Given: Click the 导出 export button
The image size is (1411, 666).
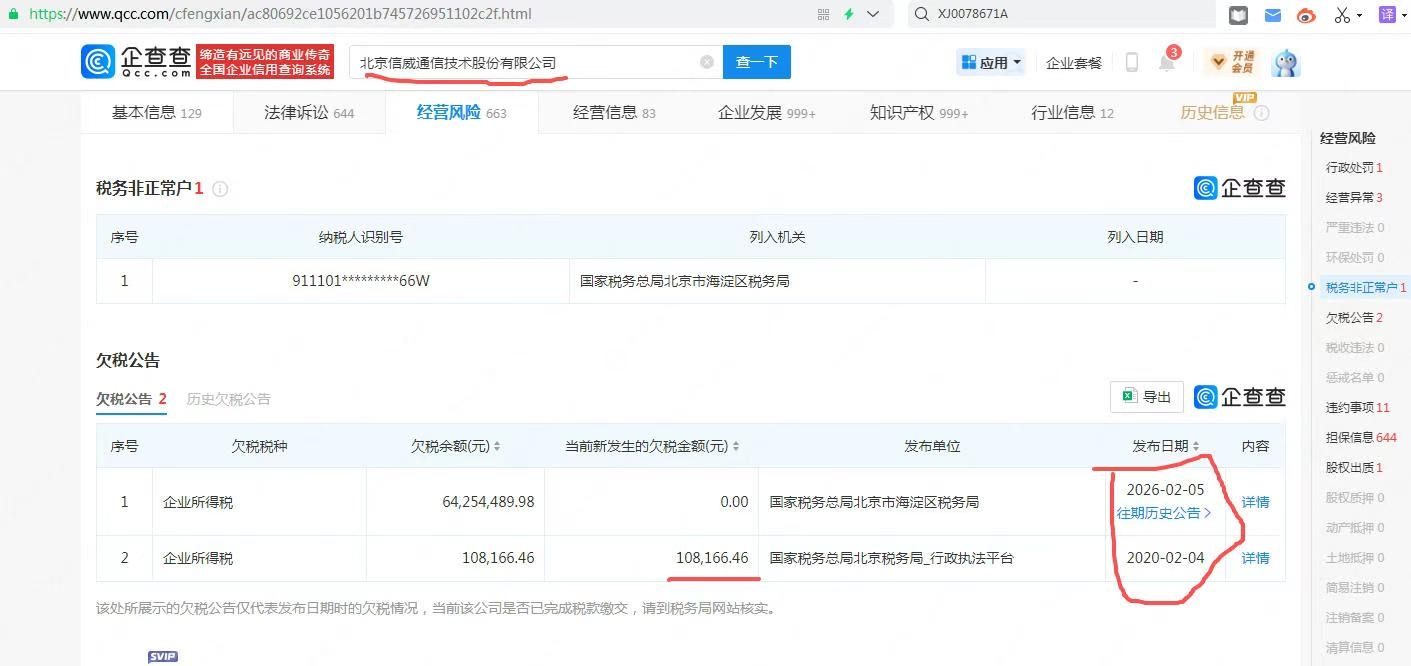Looking at the screenshot, I should click(x=1147, y=397).
